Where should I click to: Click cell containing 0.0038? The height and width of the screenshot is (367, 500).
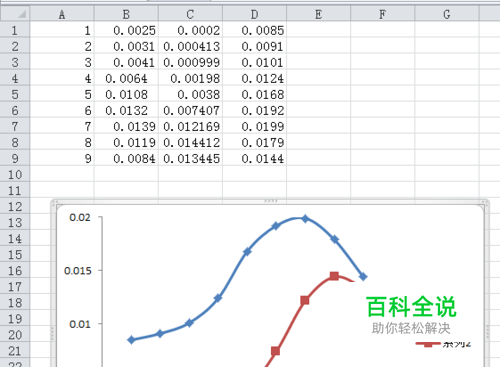click(x=190, y=94)
